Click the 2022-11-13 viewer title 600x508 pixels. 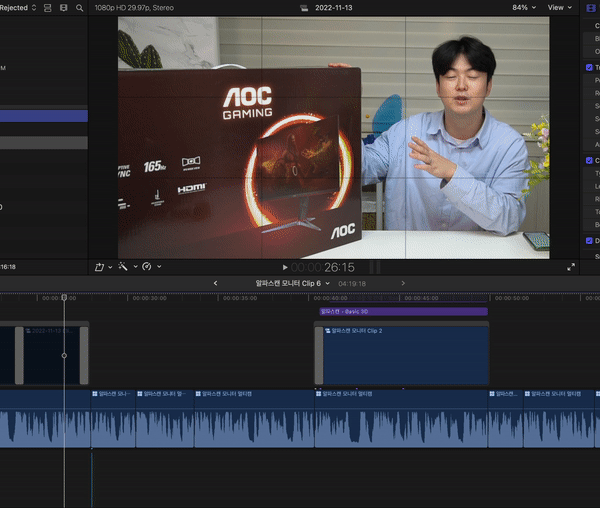point(334,8)
